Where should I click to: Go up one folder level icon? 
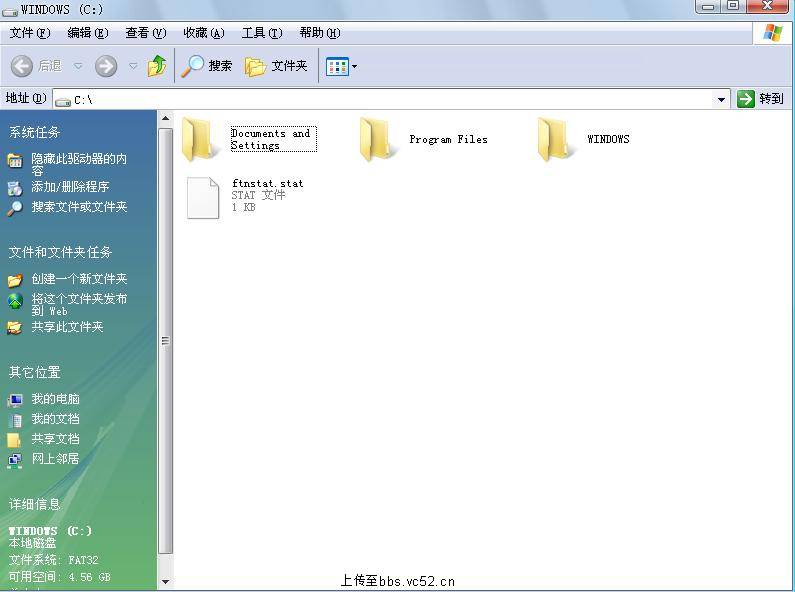pyautogui.click(x=157, y=66)
